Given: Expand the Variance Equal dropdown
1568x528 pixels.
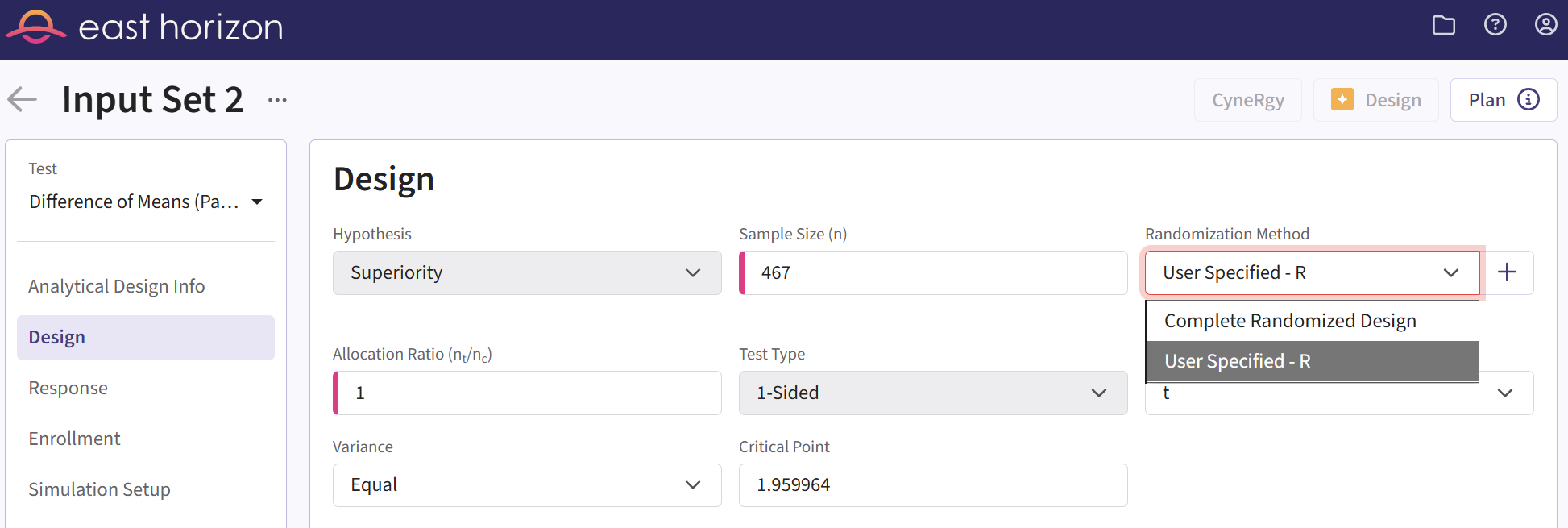Looking at the screenshot, I should [526, 484].
